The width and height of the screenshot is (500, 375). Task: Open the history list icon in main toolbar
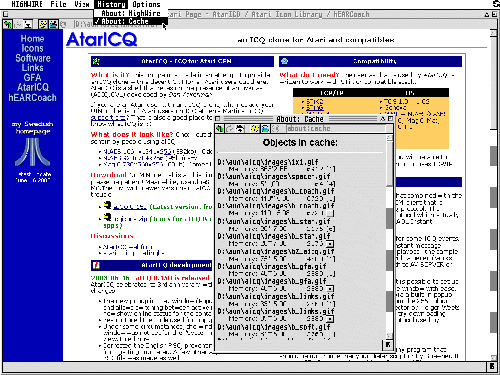(28, 24)
